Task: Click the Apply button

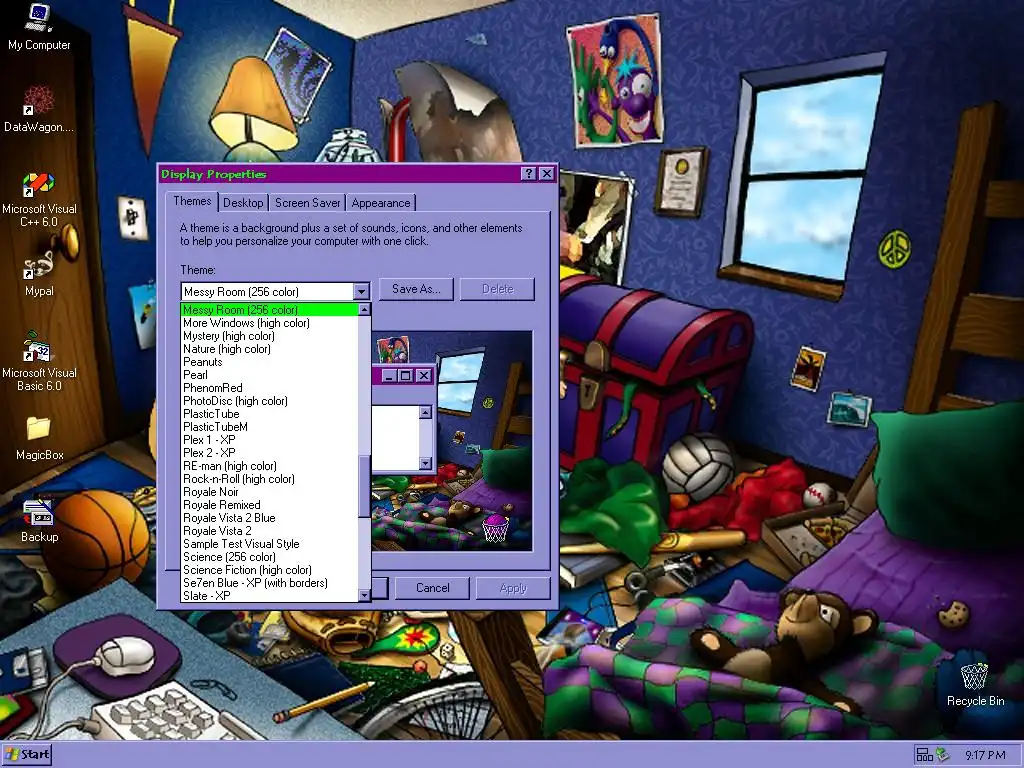Action: coord(513,588)
